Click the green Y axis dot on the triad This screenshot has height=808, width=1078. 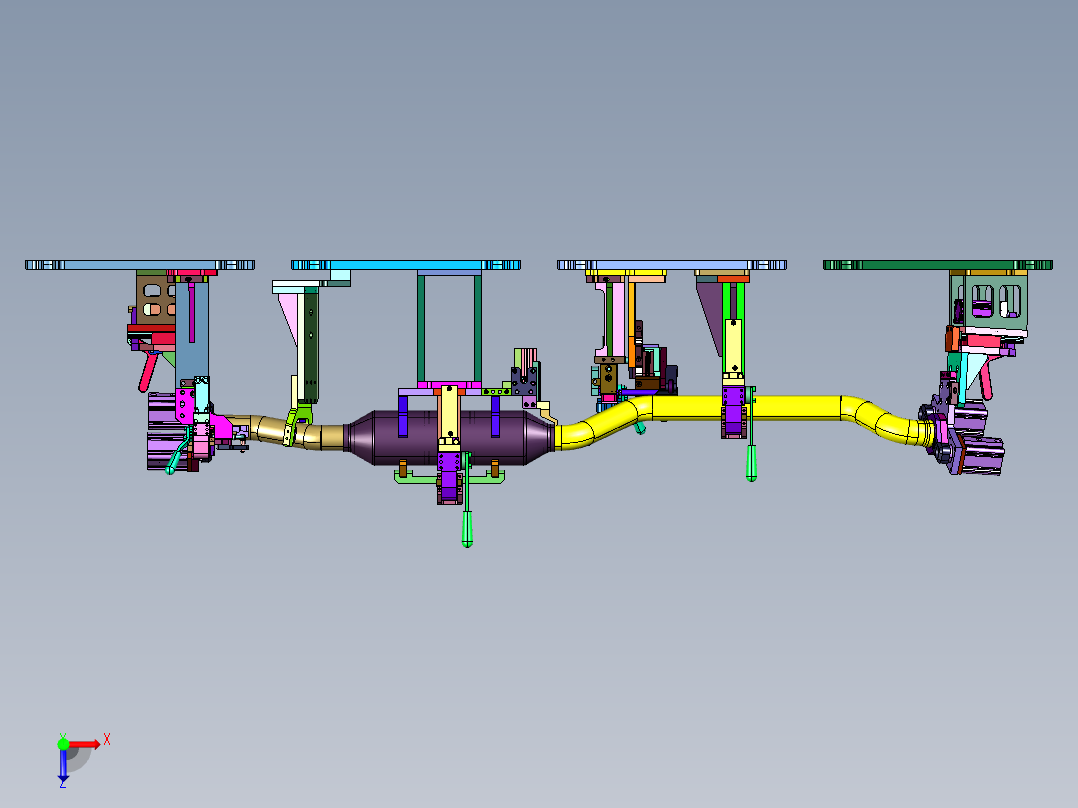pos(63,744)
